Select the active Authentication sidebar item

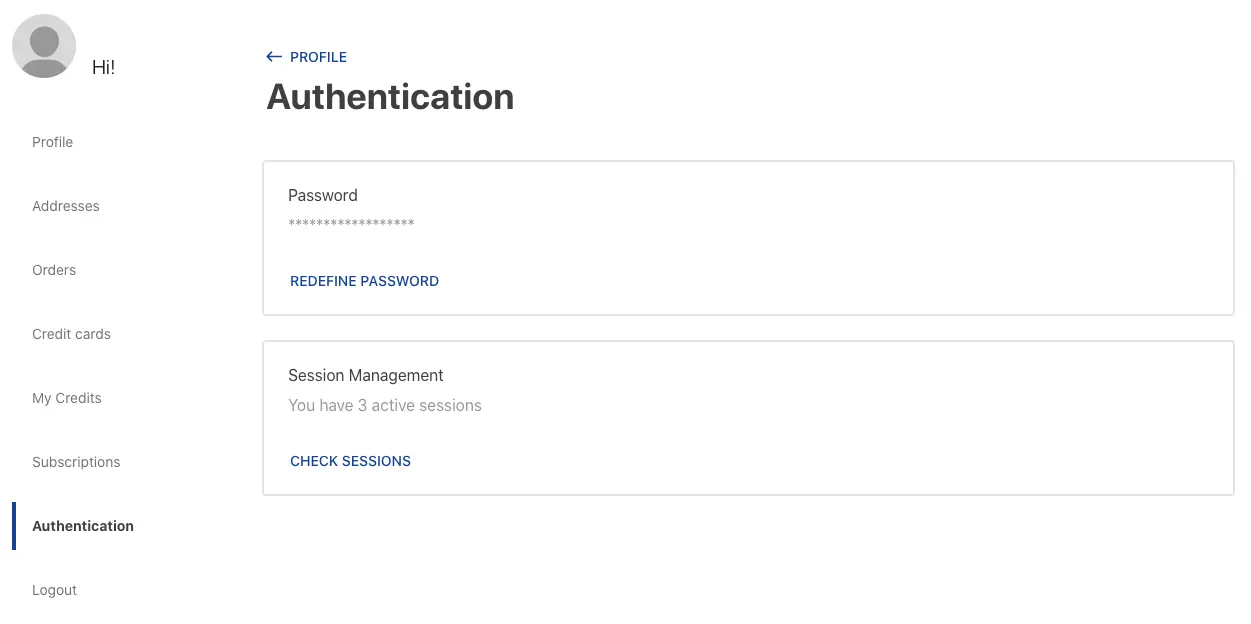click(x=83, y=526)
